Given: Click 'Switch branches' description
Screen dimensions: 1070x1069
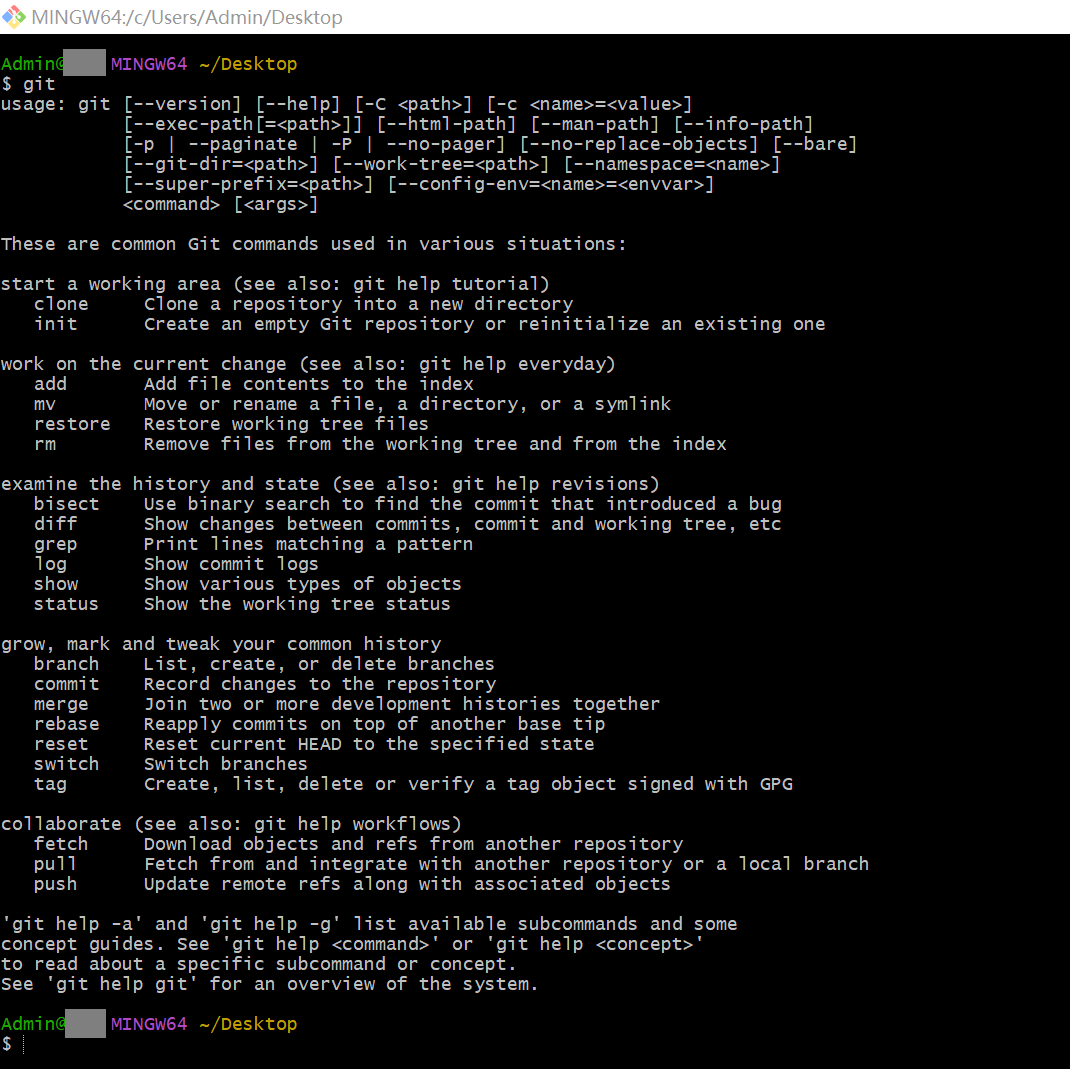Looking at the screenshot, I should coord(226,764).
